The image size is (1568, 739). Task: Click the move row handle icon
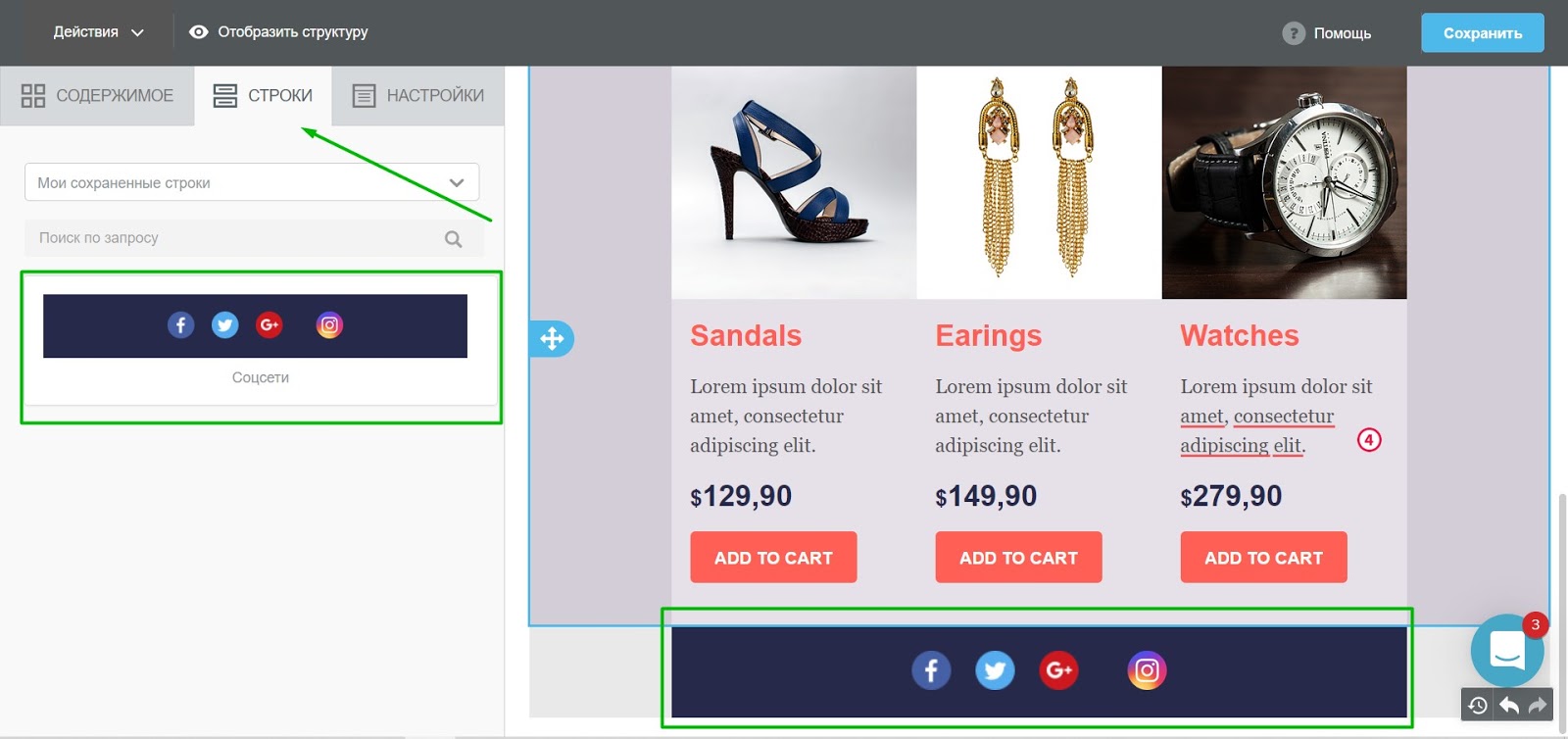pos(552,339)
